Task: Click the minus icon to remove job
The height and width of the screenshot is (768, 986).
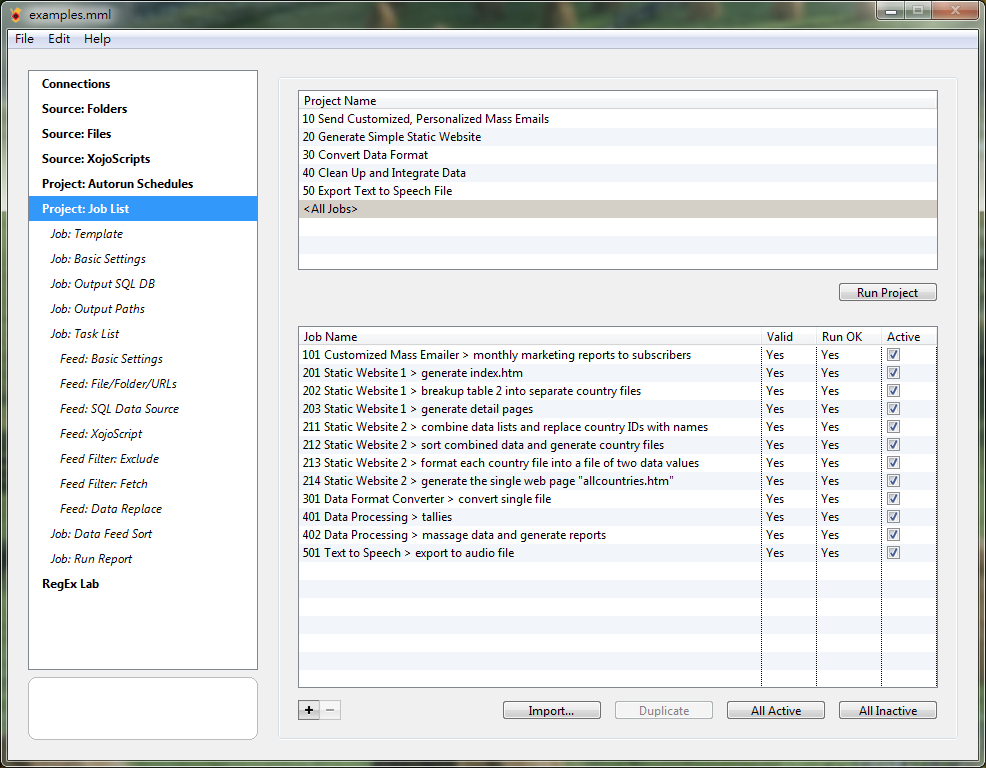Action: coord(331,710)
